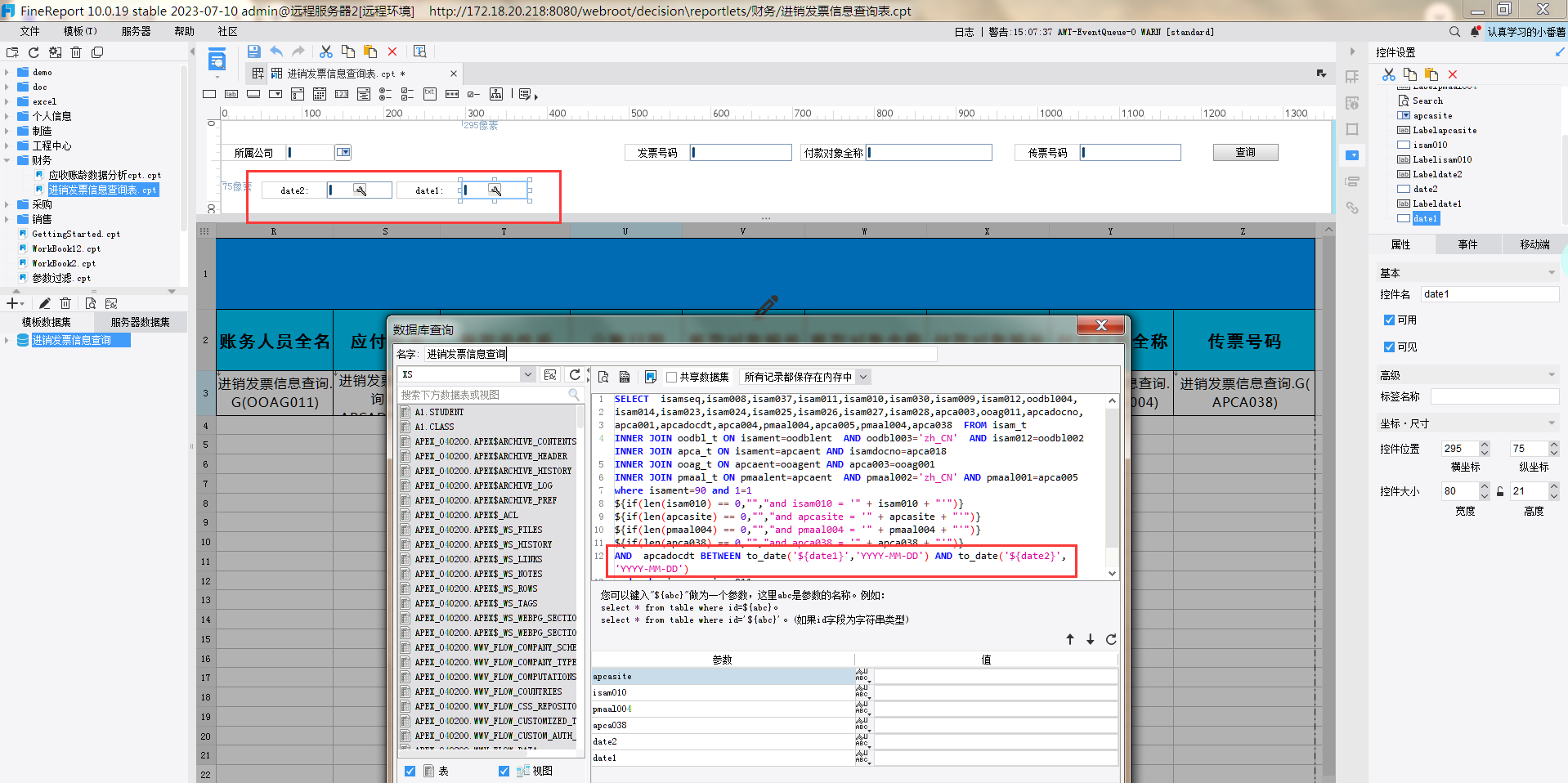Switch to the 服务器数据集 tab
1568x783 pixels.
140,322
